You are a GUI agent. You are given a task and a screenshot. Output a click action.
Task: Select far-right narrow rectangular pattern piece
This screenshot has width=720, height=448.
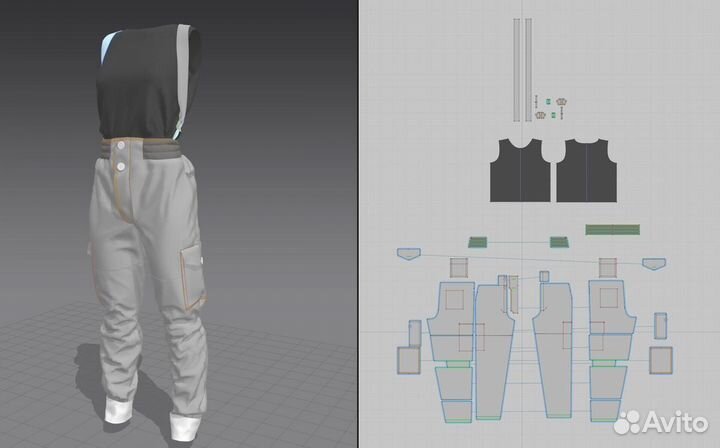point(661,326)
